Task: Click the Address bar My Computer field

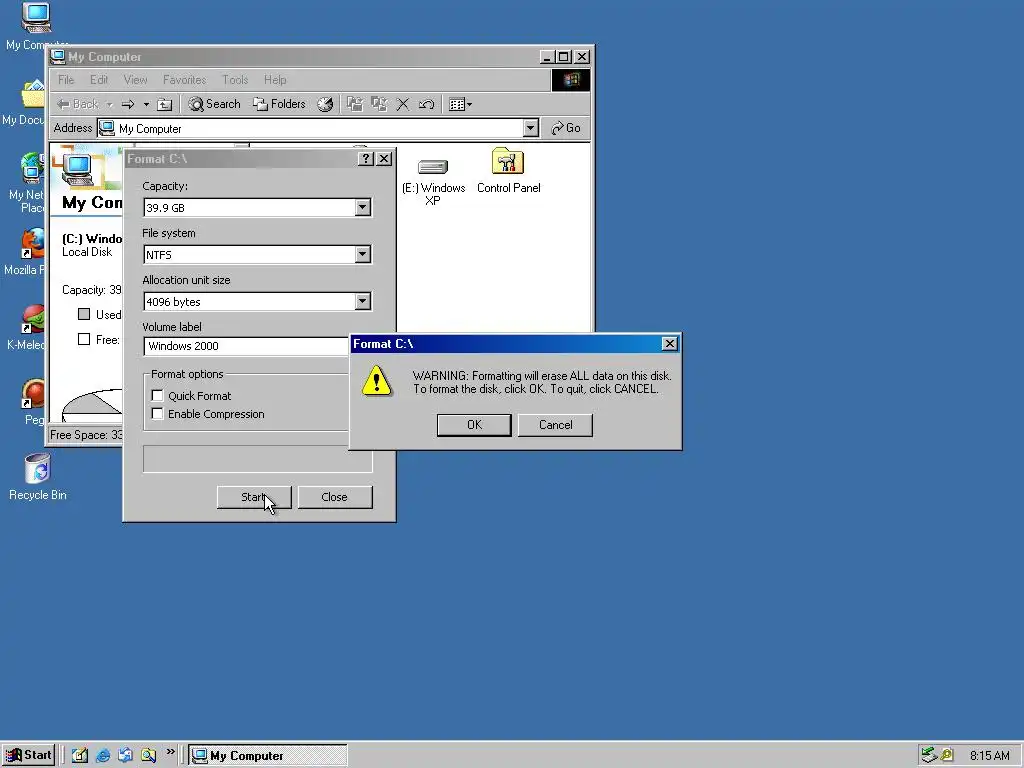Action: [311, 129]
